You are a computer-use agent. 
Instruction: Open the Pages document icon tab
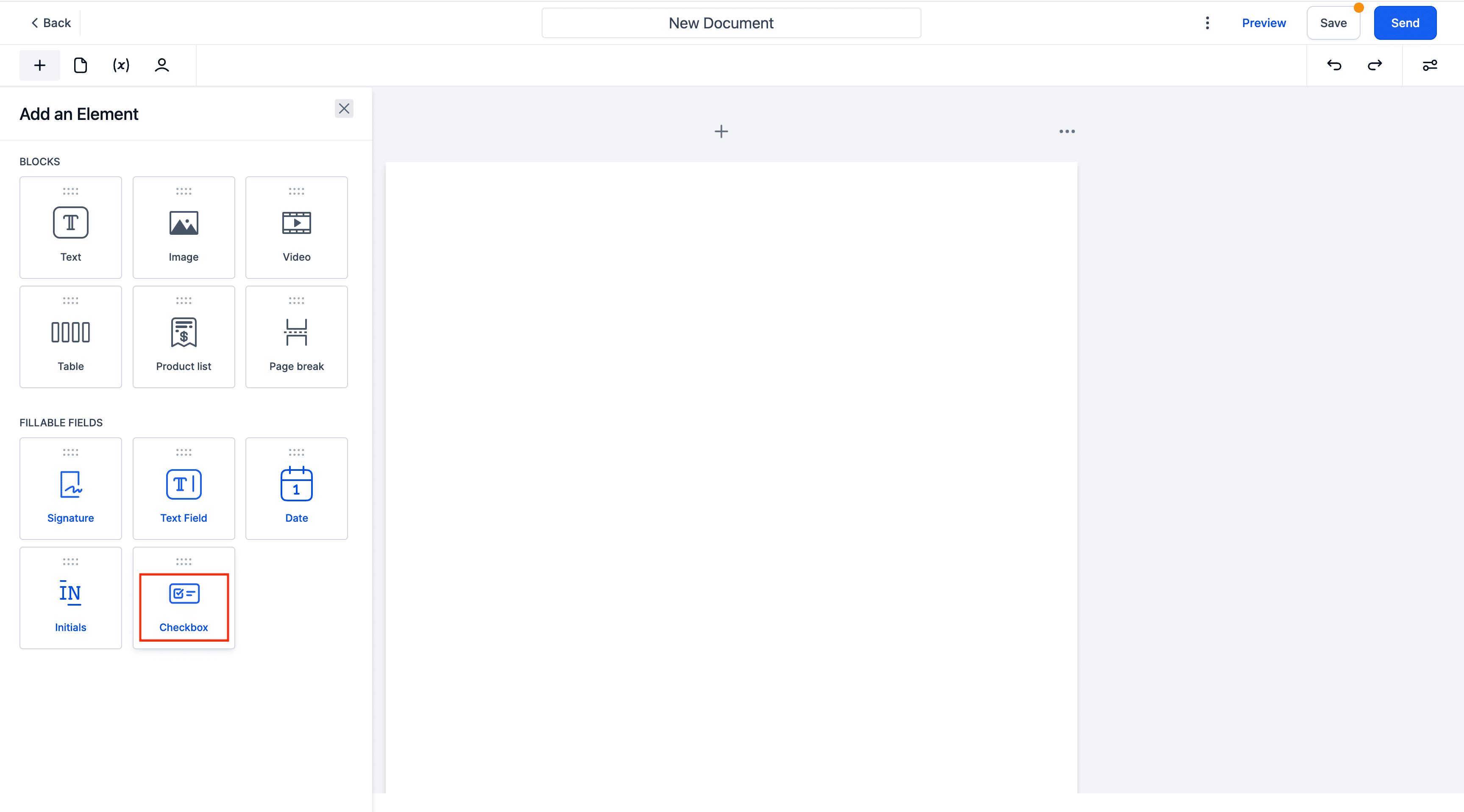(x=81, y=65)
